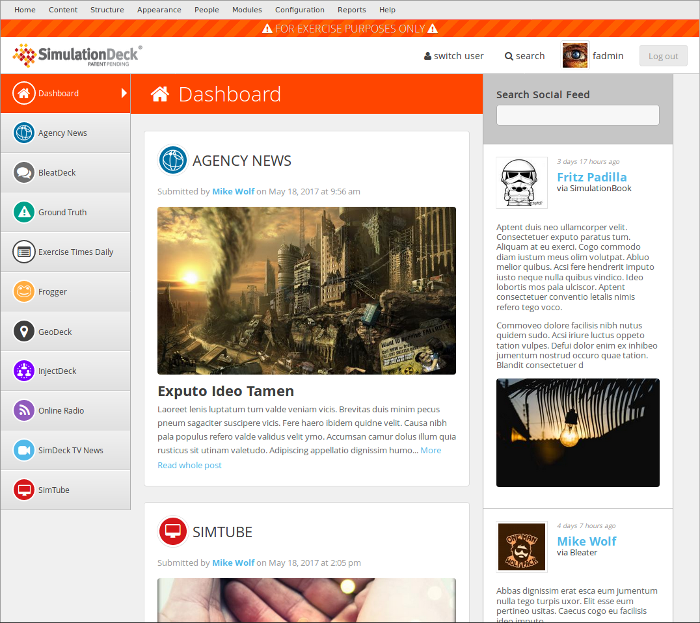Open the SimTube monitor icon in sidebar
Image resolution: width=700 pixels, height=623 pixels.
tap(24, 490)
